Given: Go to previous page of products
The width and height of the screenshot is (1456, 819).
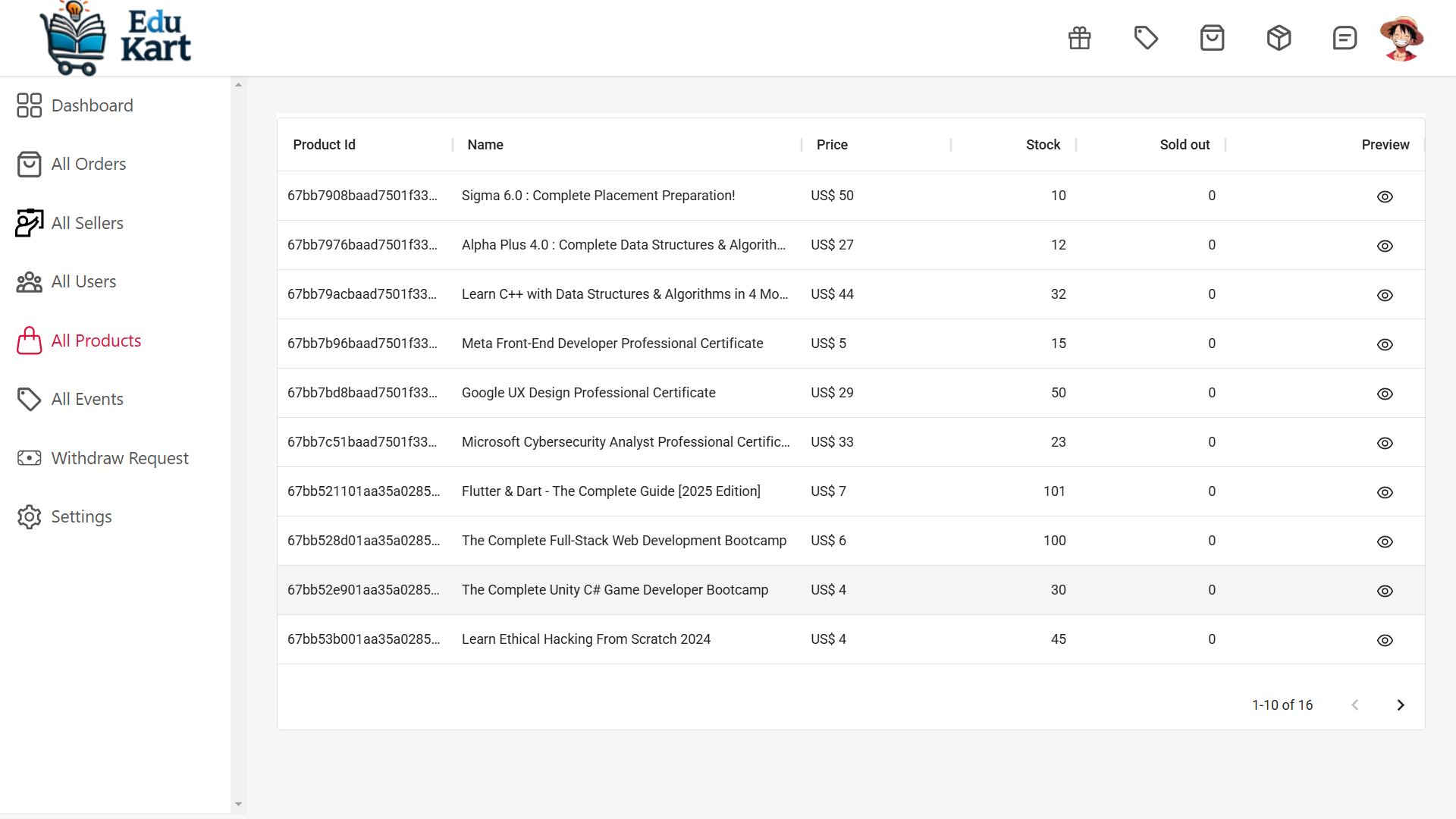Looking at the screenshot, I should (1355, 705).
